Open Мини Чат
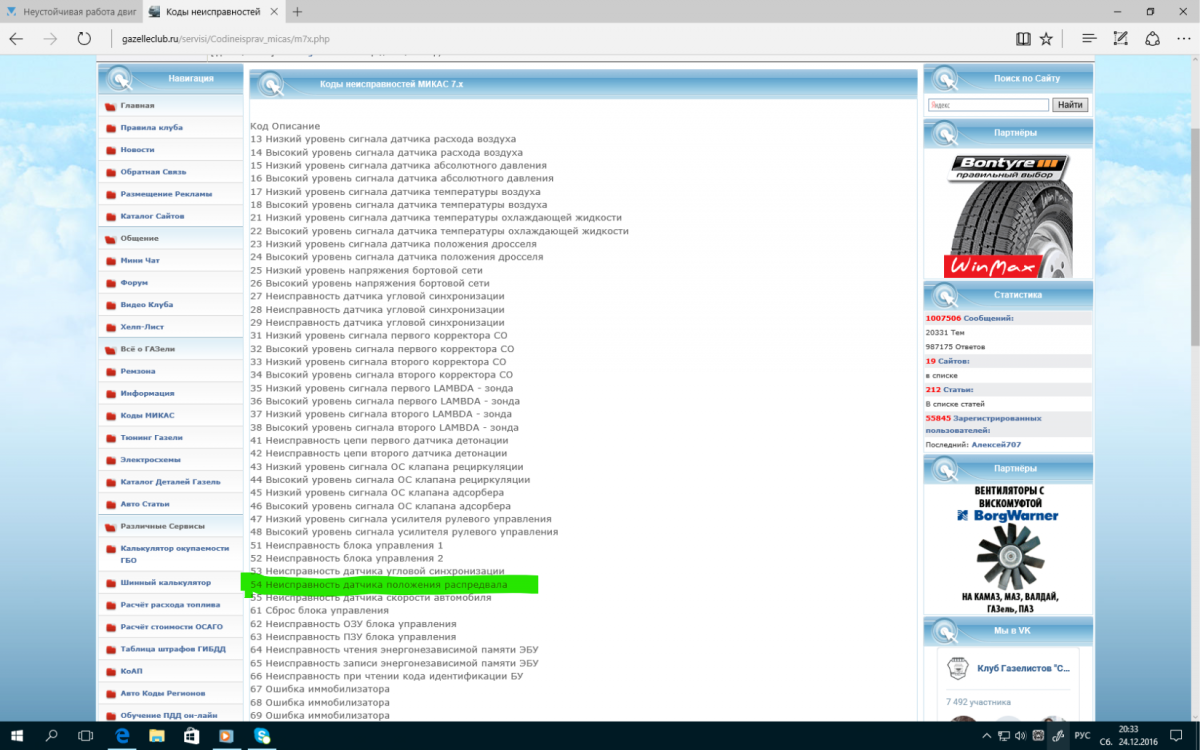The width and height of the screenshot is (1200, 750). point(140,260)
